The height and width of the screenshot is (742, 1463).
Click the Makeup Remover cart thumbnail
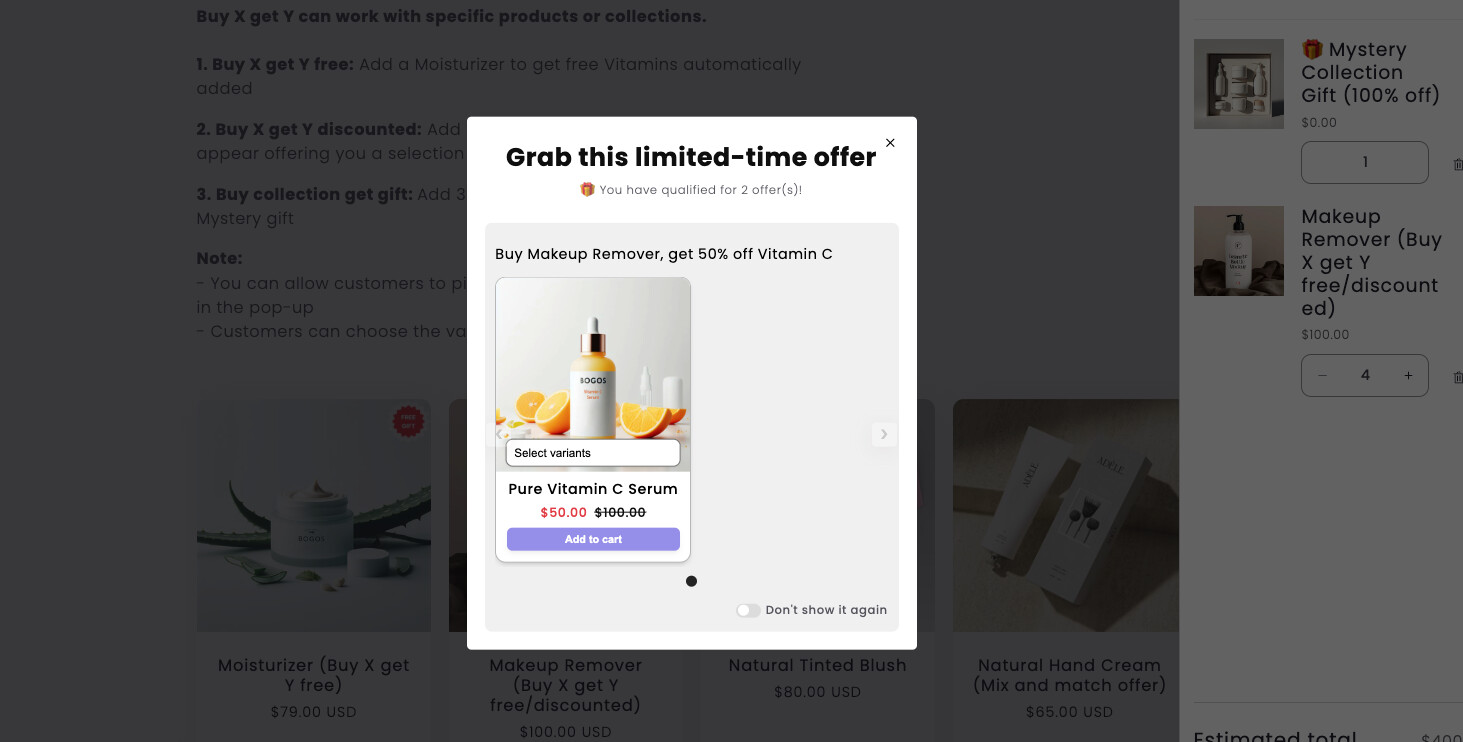click(1239, 251)
